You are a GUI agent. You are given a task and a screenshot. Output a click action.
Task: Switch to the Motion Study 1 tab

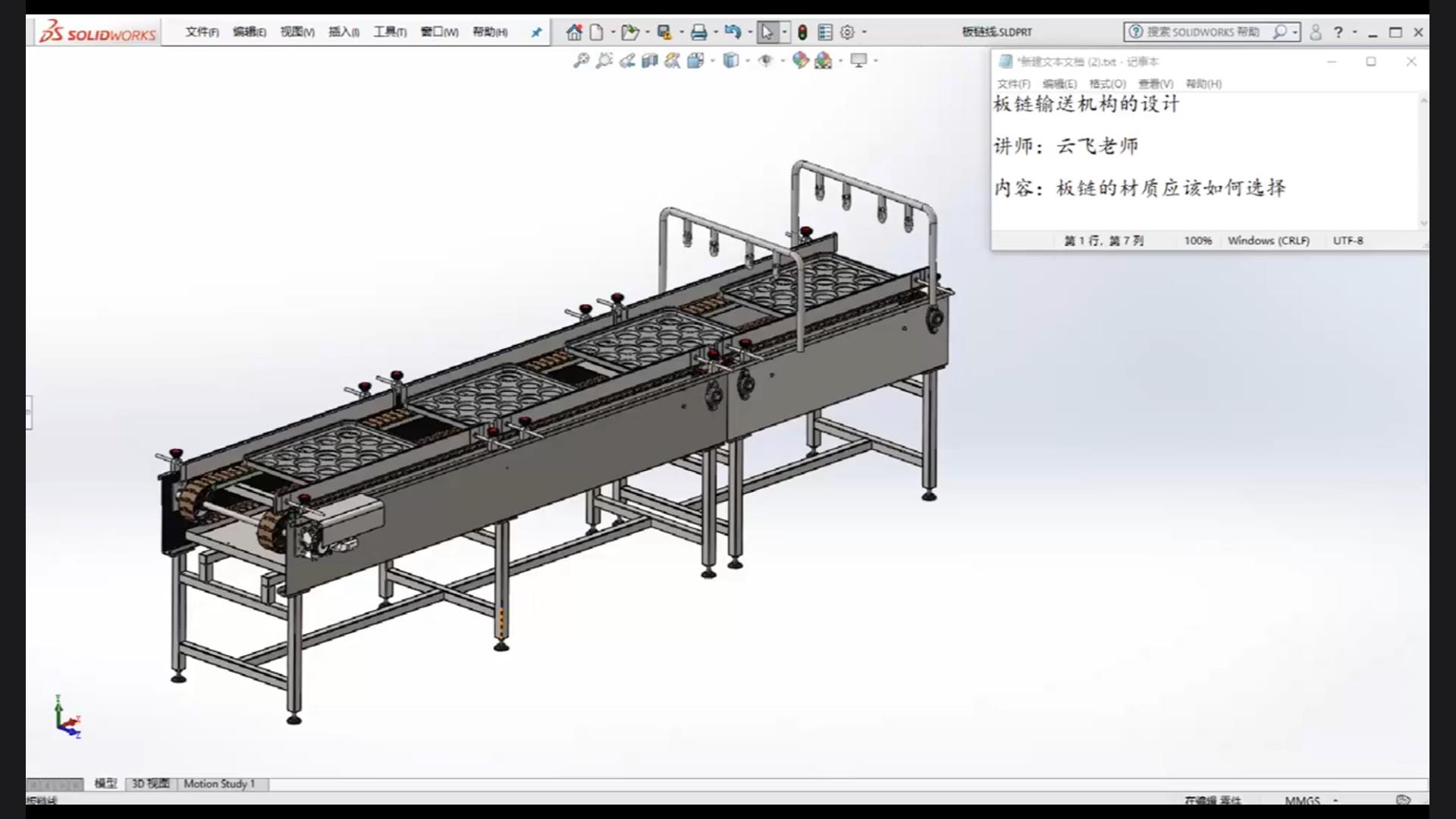219,783
